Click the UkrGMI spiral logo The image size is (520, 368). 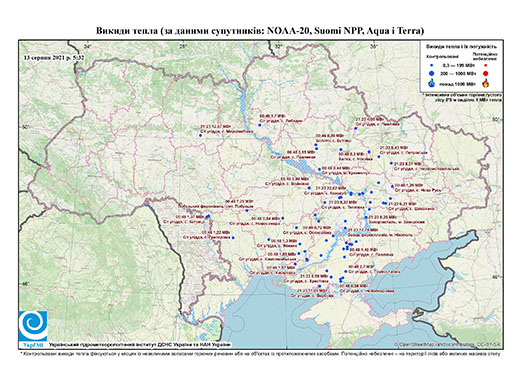click(x=33, y=326)
